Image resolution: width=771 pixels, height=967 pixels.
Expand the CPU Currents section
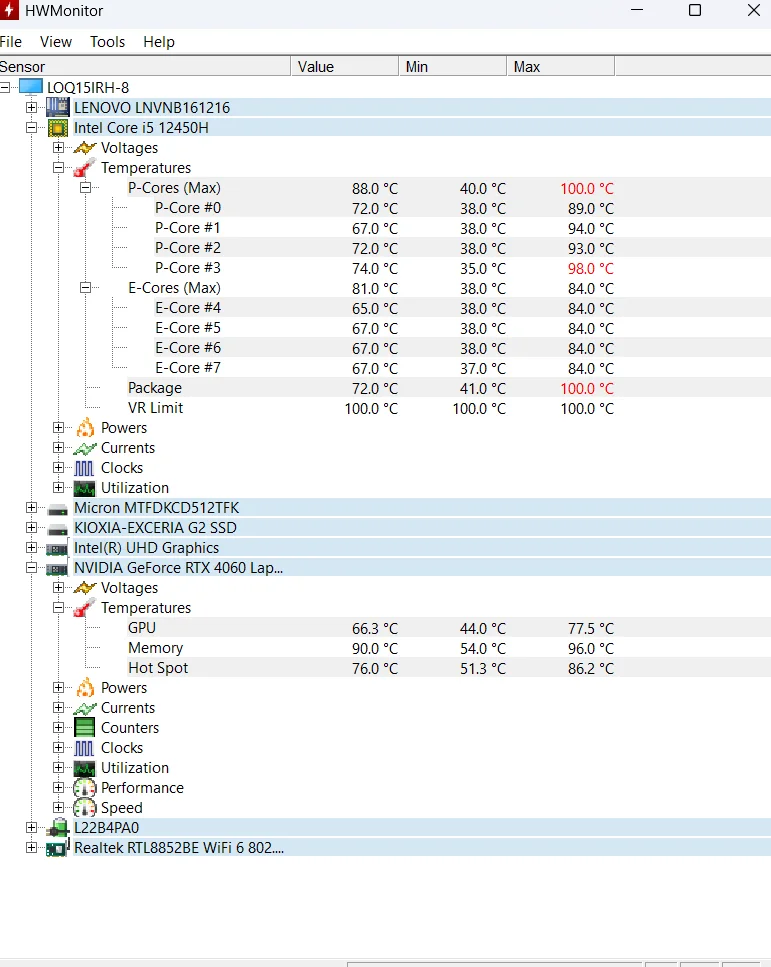click(59, 448)
